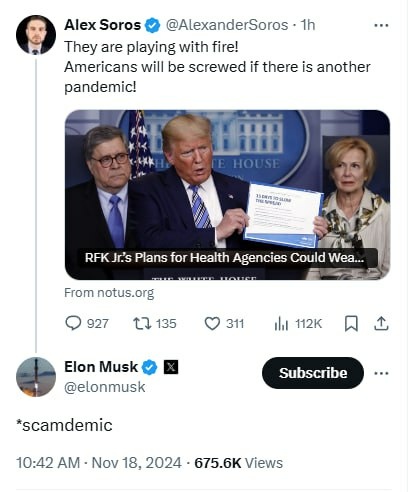Share the Alex Soros post
Image resolution: width=408 pixels, height=492 pixels.
[381, 323]
